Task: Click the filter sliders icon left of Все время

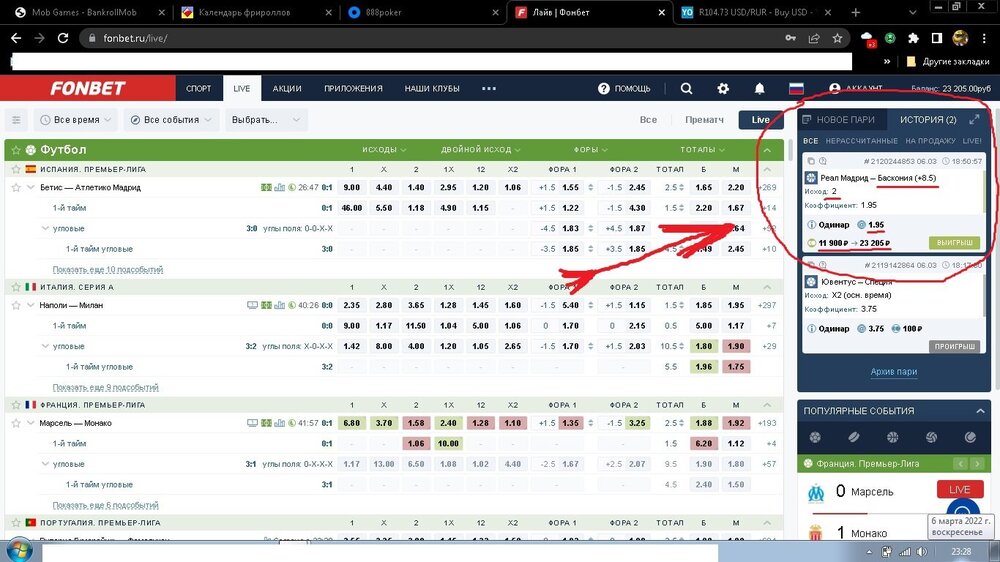Action: point(17,120)
